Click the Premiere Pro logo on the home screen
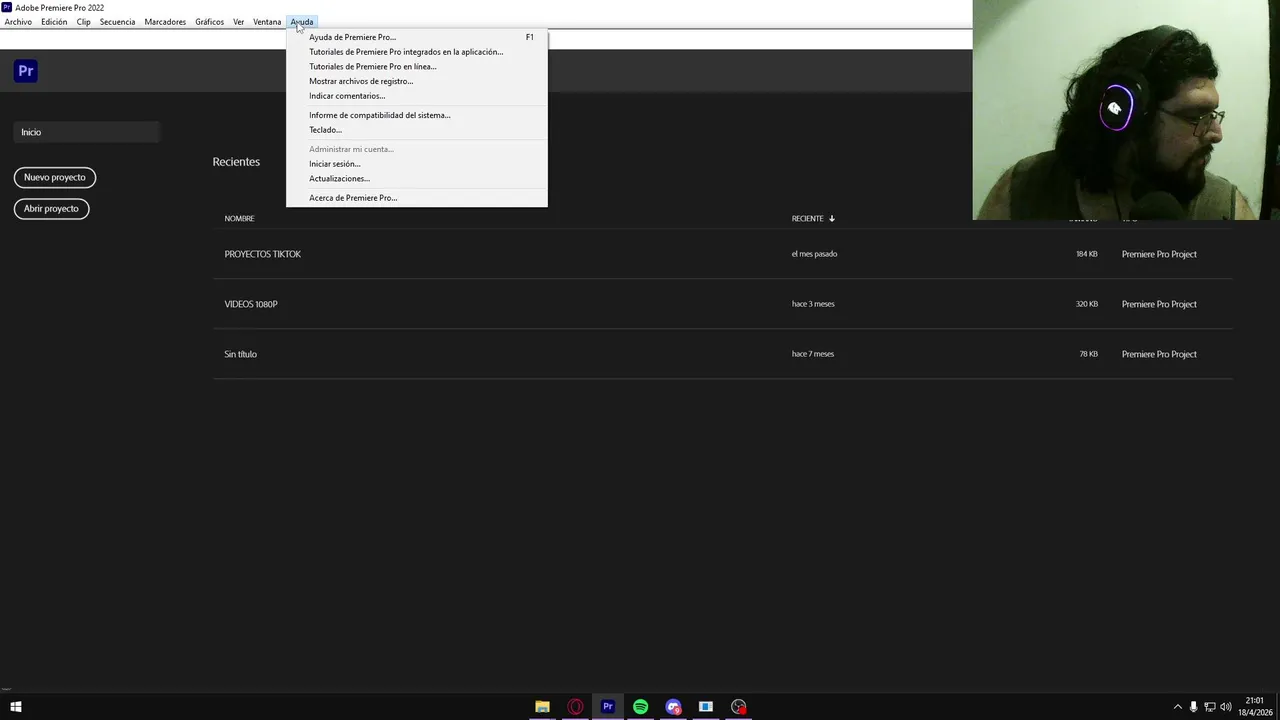This screenshot has width=1280, height=720. [x=26, y=71]
